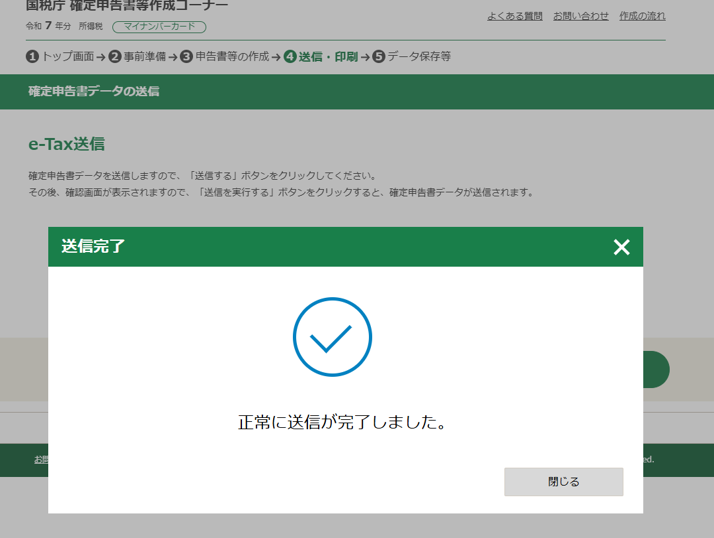Click the blue checkmark completion icon
The height and width of the screenshot is (538, 714).
(332, 337)
